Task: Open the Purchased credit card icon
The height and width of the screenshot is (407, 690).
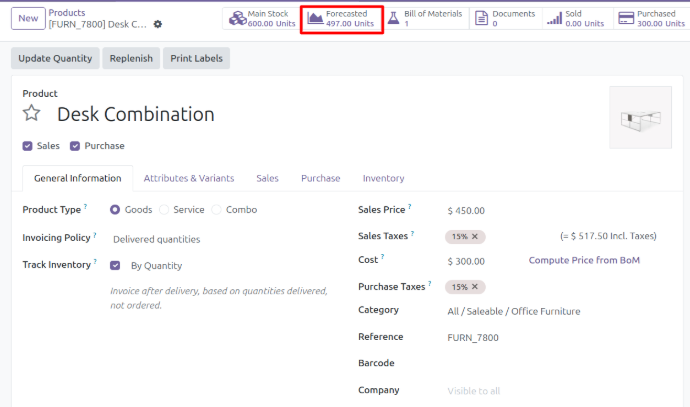Action: tap(626, 18)
